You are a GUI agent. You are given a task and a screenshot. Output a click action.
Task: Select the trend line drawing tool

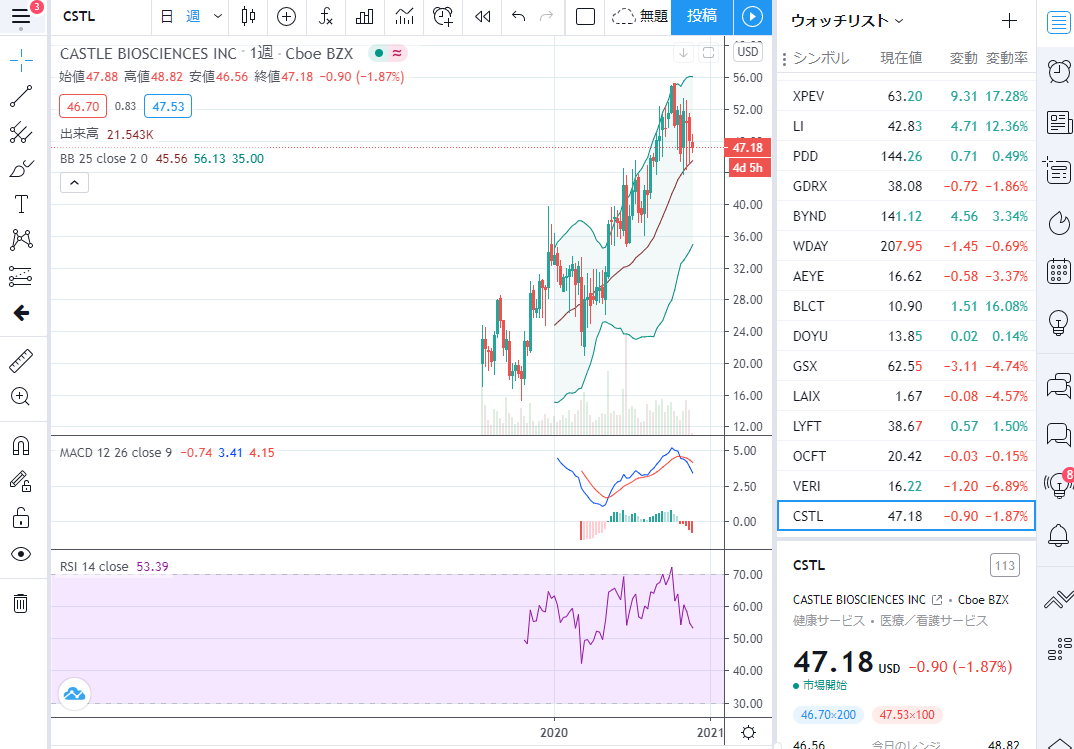click(x=21, y=97)
